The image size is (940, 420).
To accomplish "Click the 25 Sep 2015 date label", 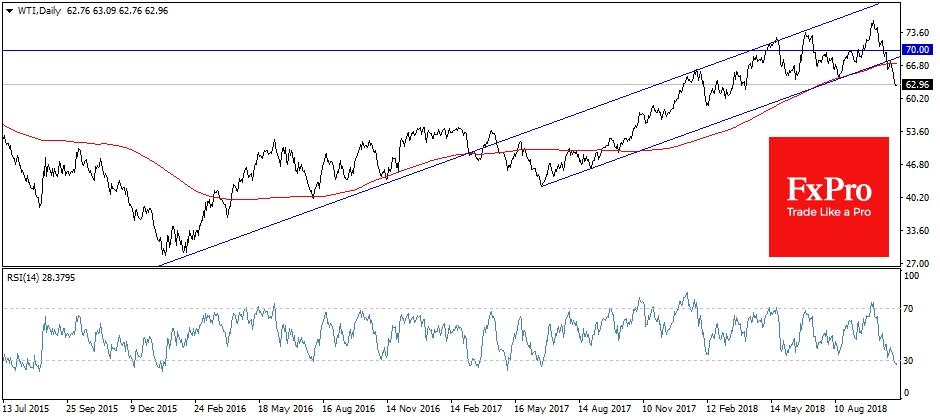I will (91, 408).
